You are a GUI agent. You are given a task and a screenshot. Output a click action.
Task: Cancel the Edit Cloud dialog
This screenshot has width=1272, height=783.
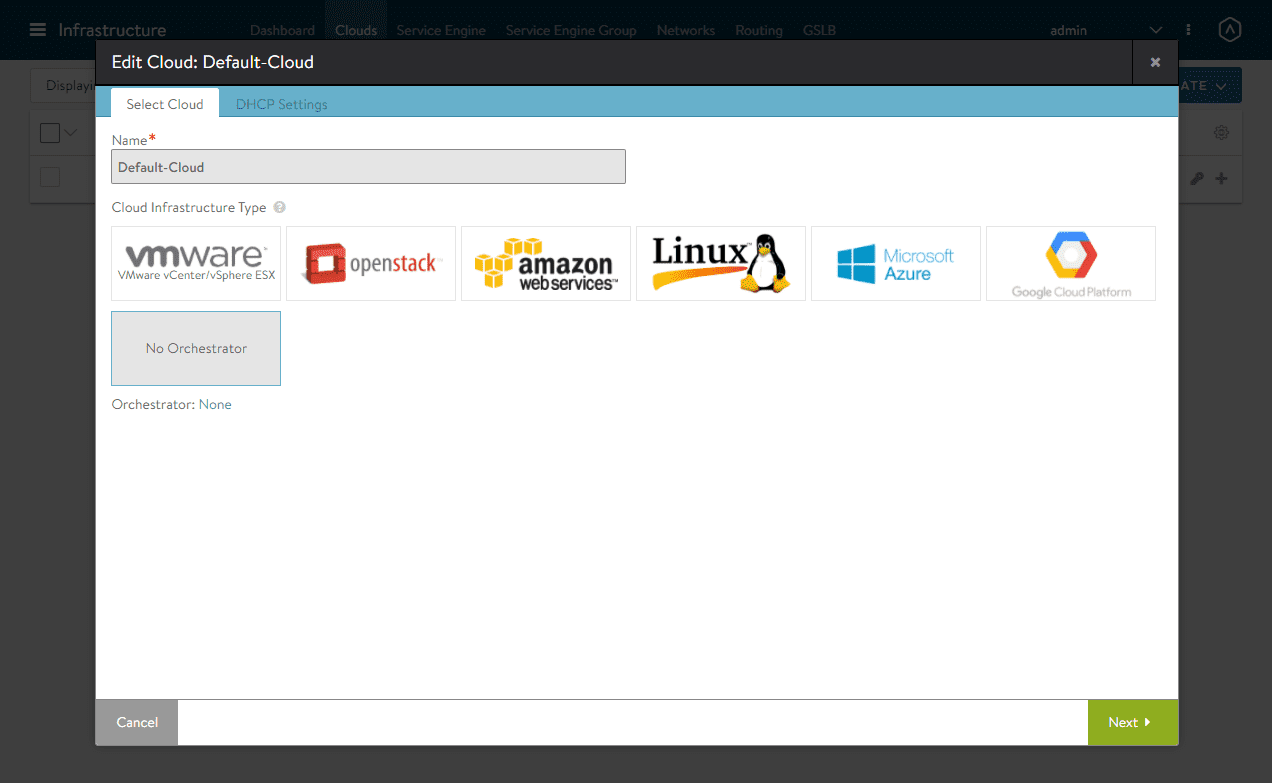[137, 722]
